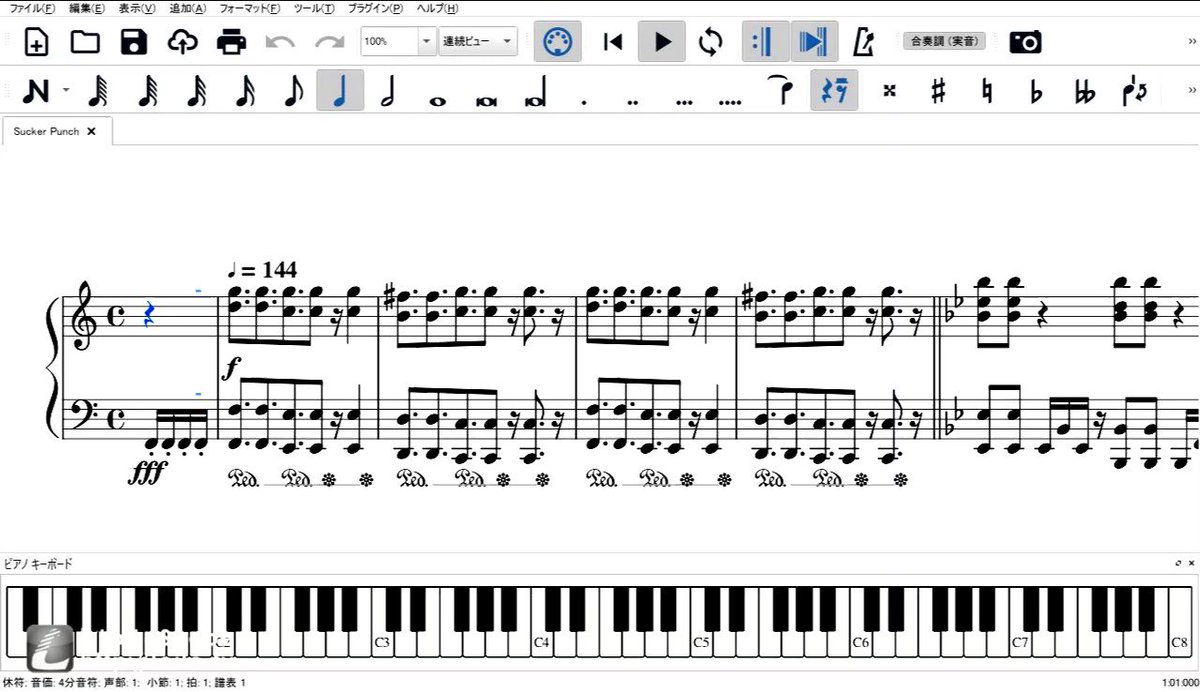This screenshot has height=692, width=1200.
Task: Open the フォーマット(F) menu
Action: click(x=251, y=8)
